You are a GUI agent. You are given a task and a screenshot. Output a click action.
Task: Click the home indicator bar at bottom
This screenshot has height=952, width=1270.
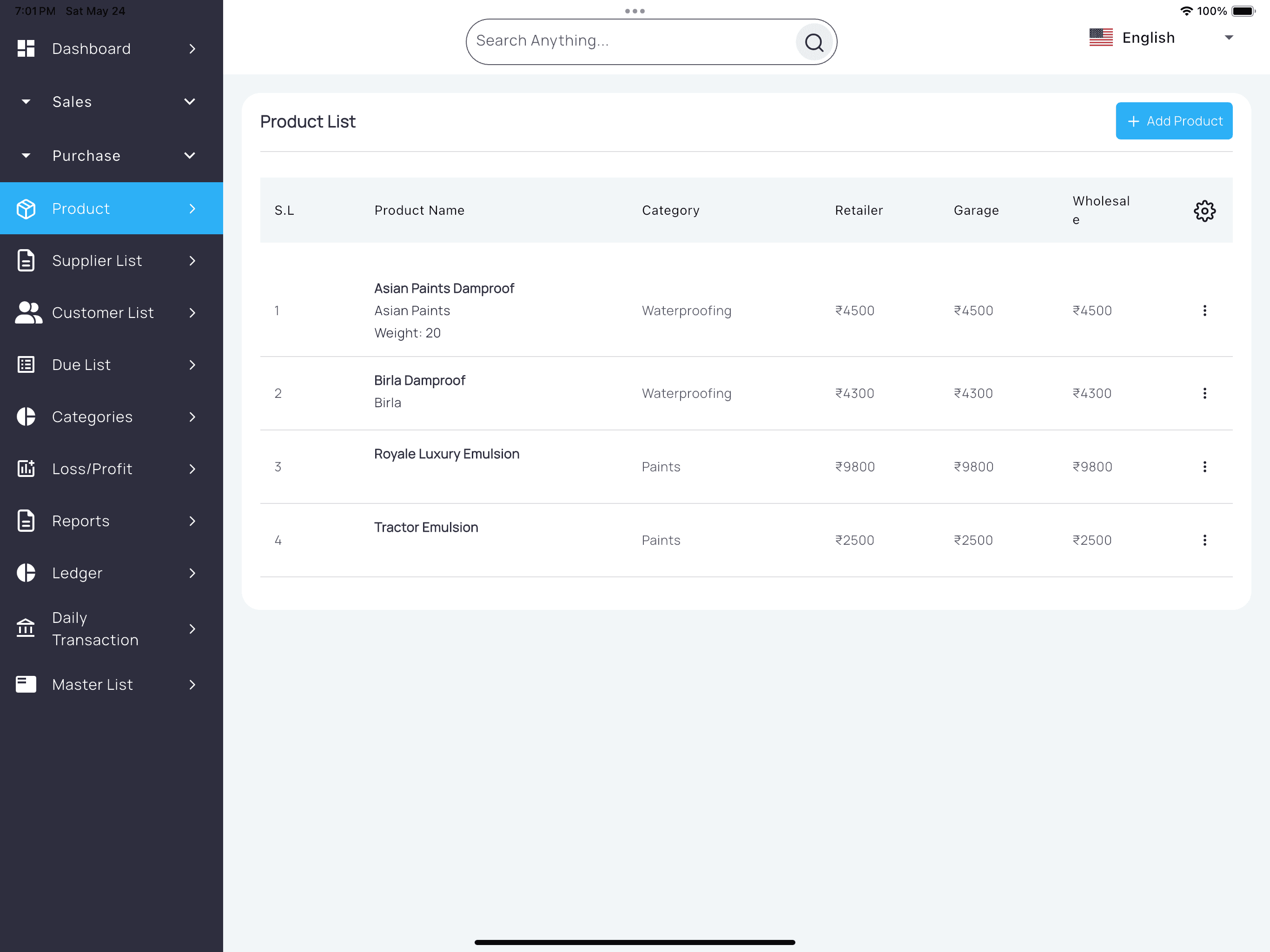point(635,942)
